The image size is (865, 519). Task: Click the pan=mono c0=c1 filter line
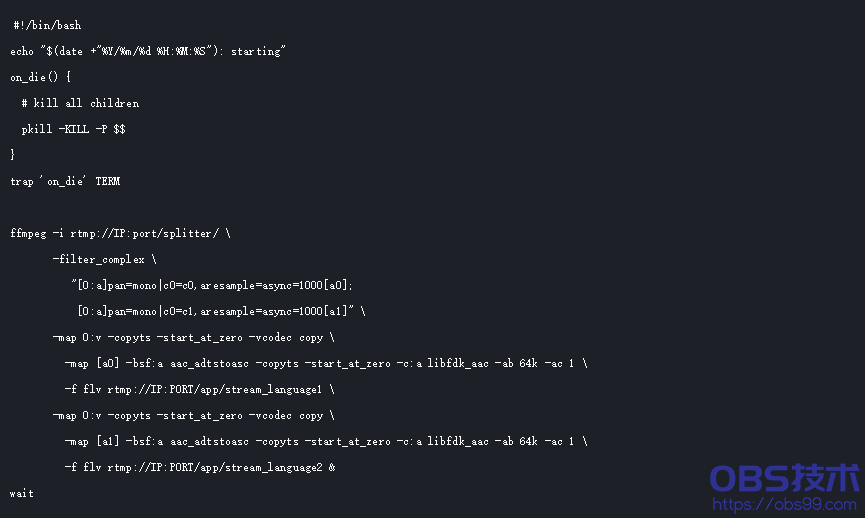(221, 311)
